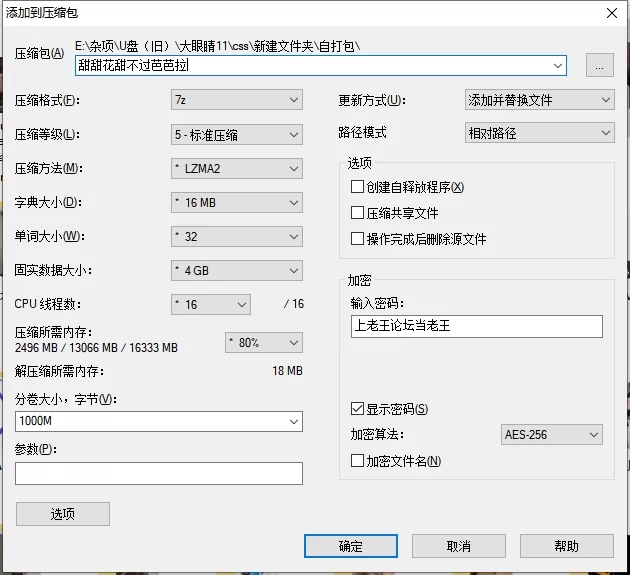Click the 确定 button

(351, 546)
